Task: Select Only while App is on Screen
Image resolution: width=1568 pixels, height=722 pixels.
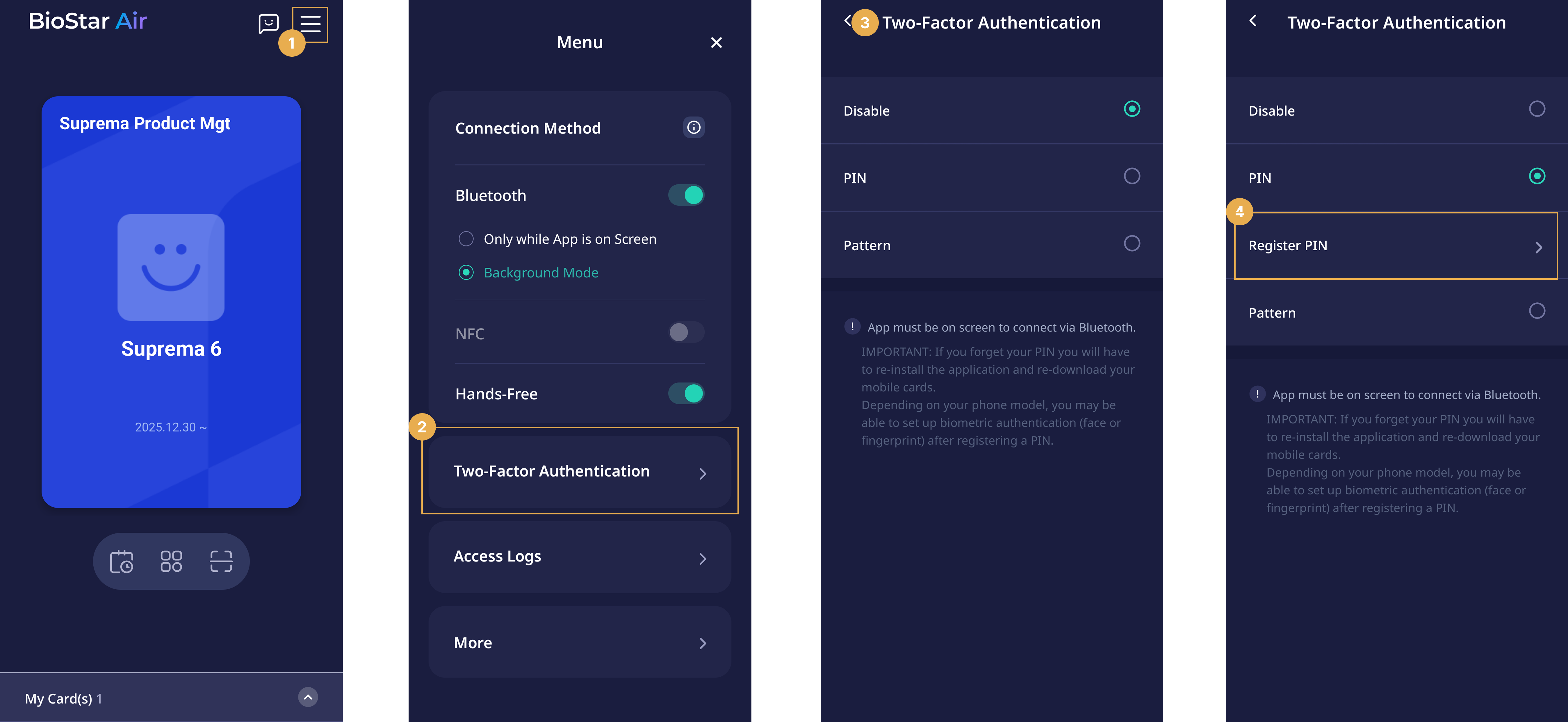Action: click(x=466, y=239)
